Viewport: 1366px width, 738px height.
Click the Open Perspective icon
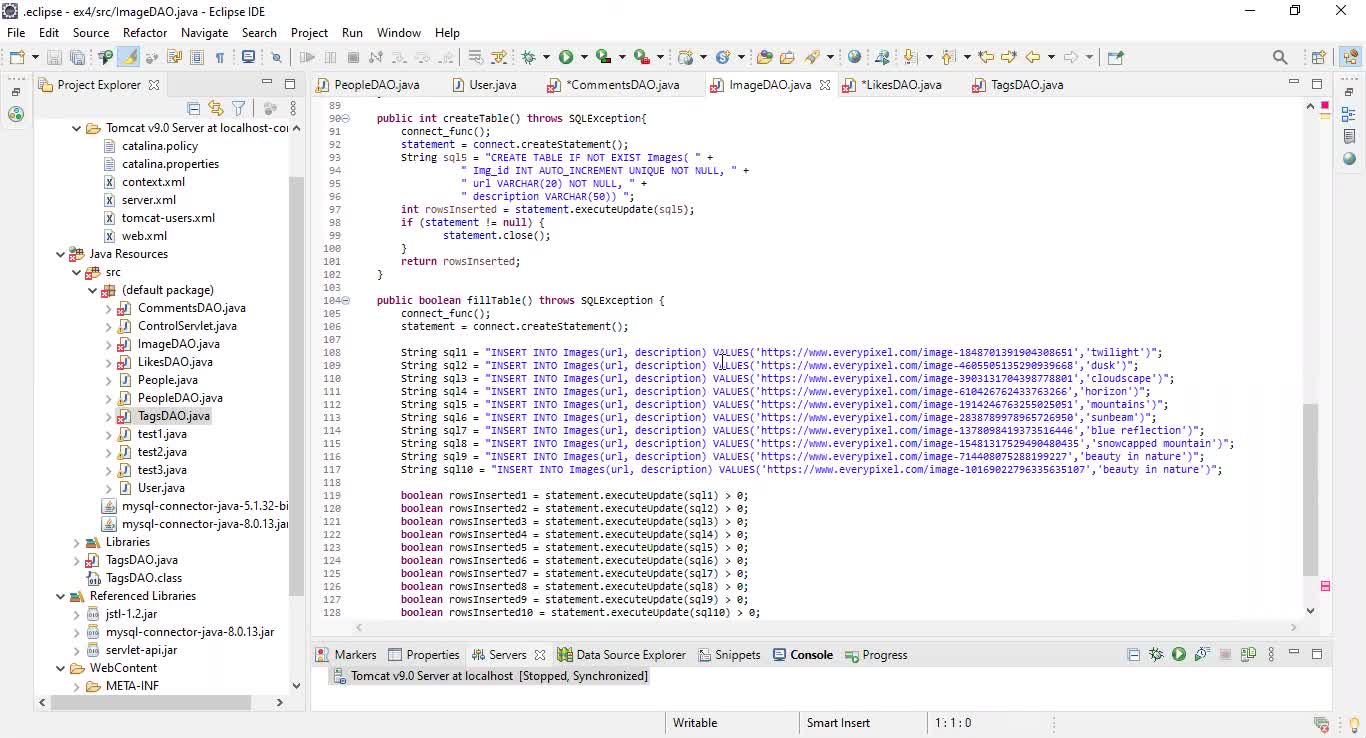pos(1319,57)
